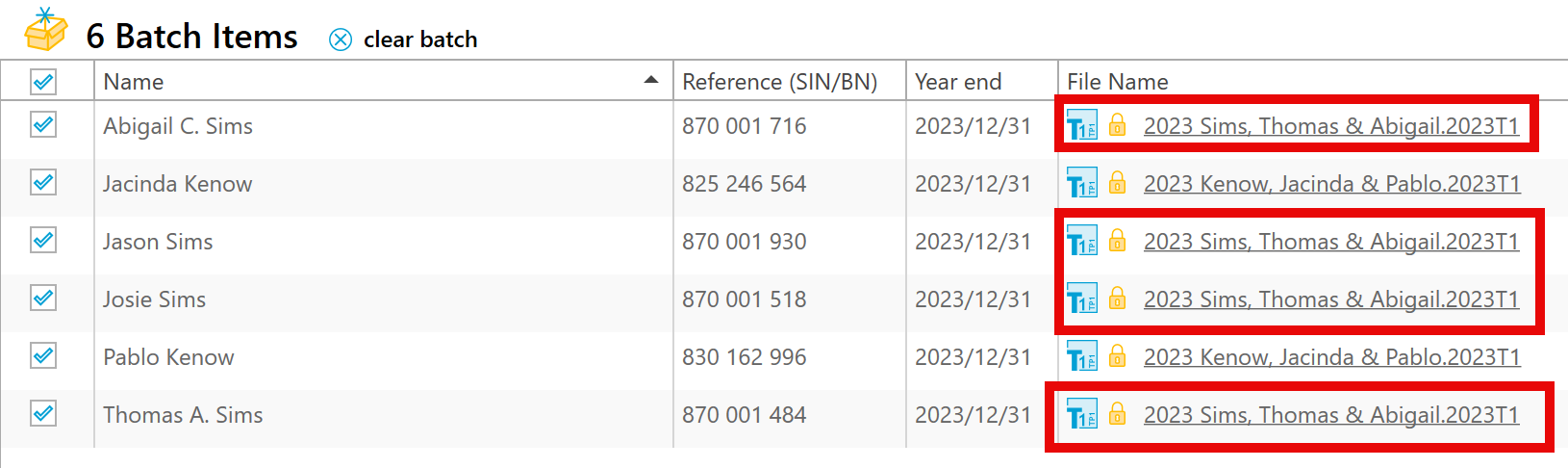Viewport: 1568px width, 468px height.
Task: Toggle the select-all checkbox in the header
Action: pos(43,82)
